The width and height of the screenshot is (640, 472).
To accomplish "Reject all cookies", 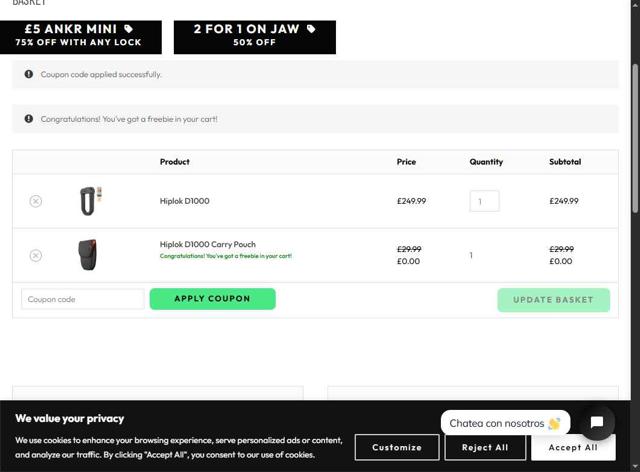I will point(485,448).
